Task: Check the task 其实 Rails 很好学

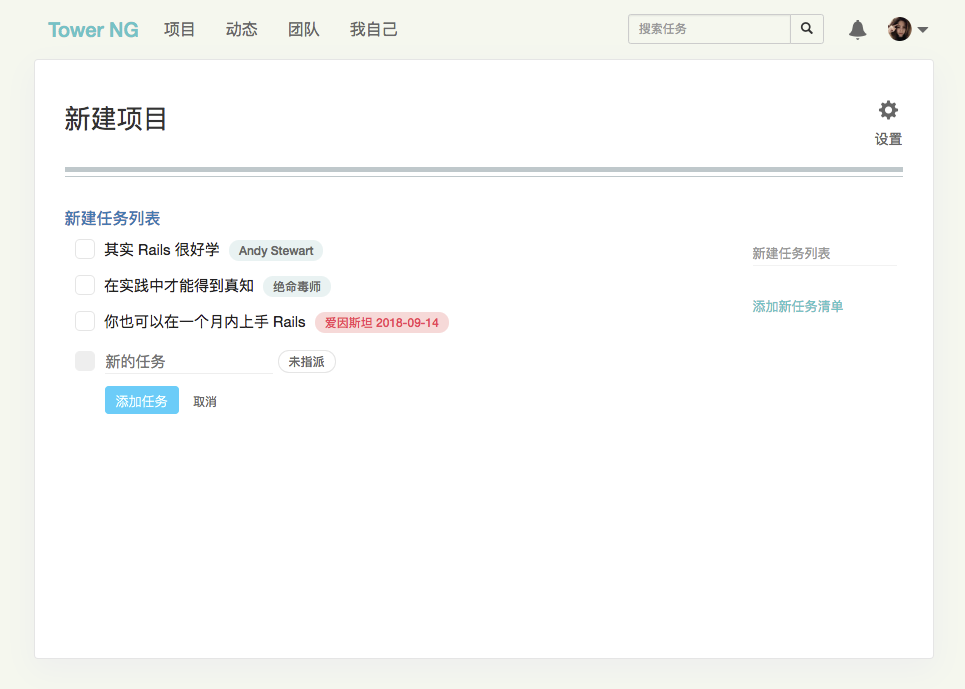Action: click(85, 249)
